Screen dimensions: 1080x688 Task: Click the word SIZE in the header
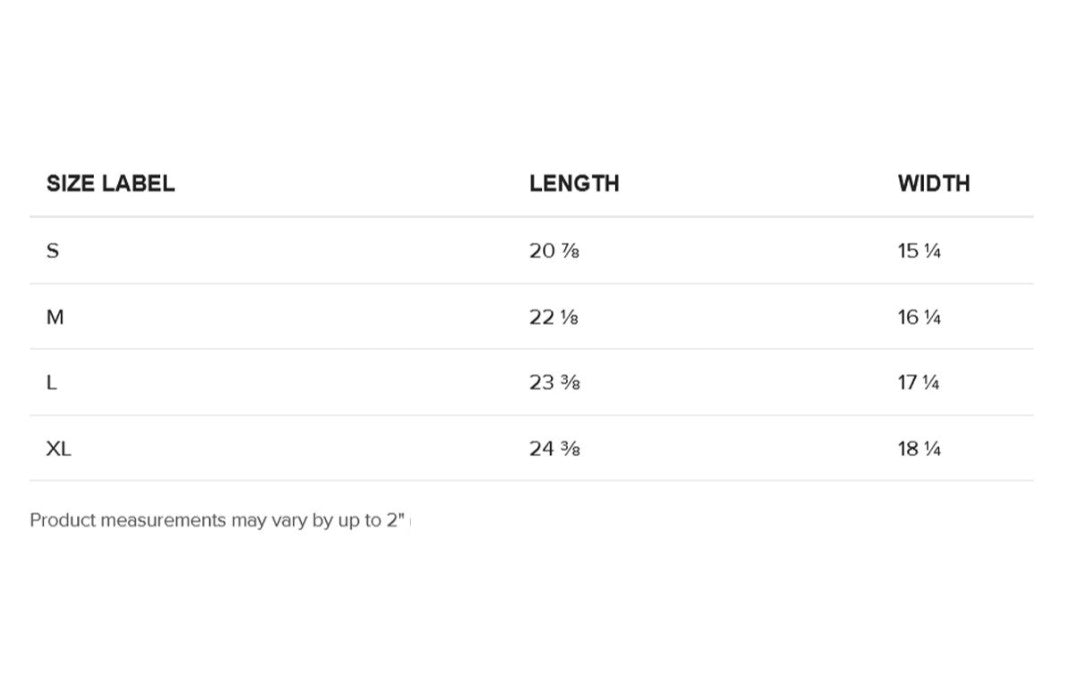69,184
